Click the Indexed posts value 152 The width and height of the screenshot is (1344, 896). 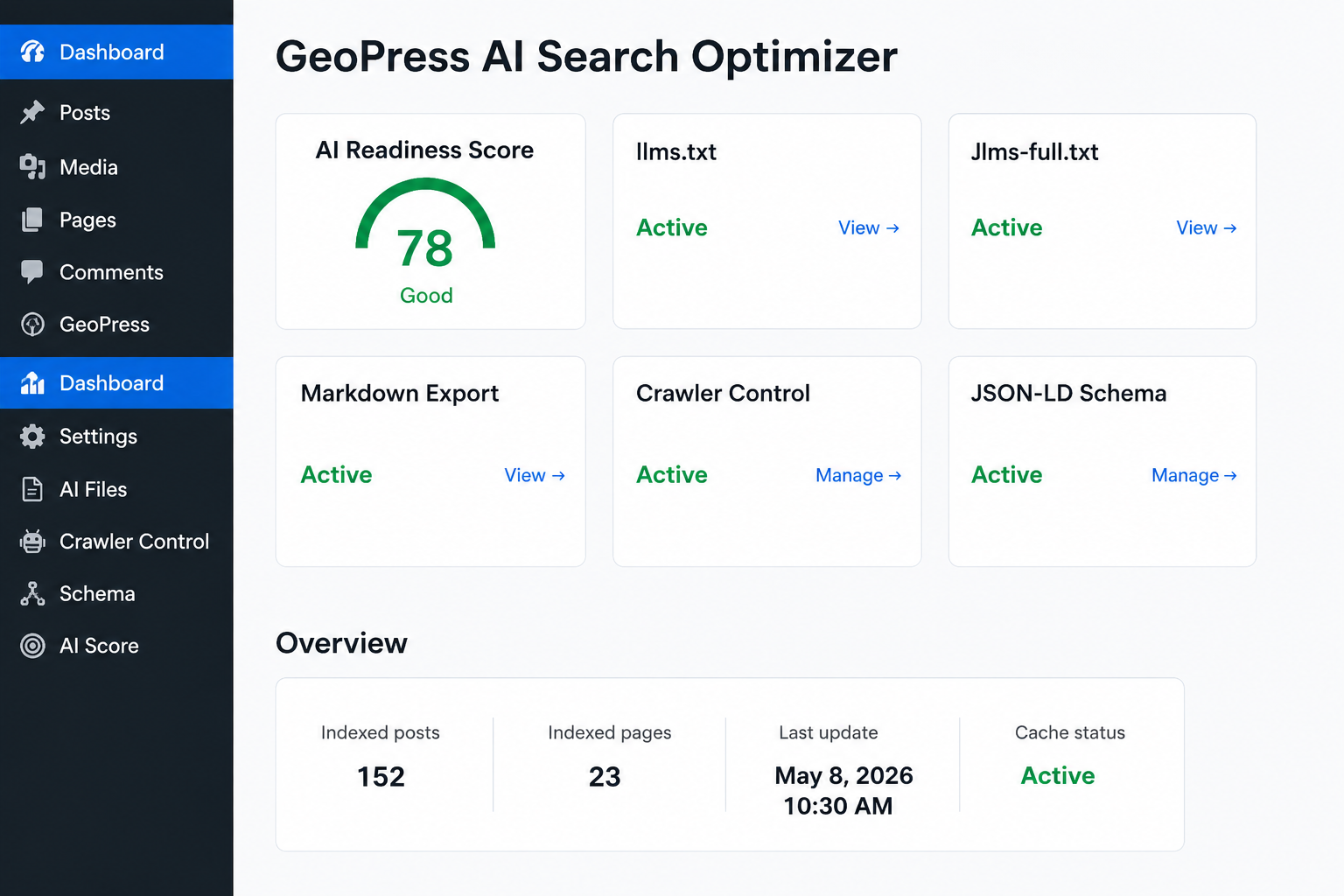381,777
